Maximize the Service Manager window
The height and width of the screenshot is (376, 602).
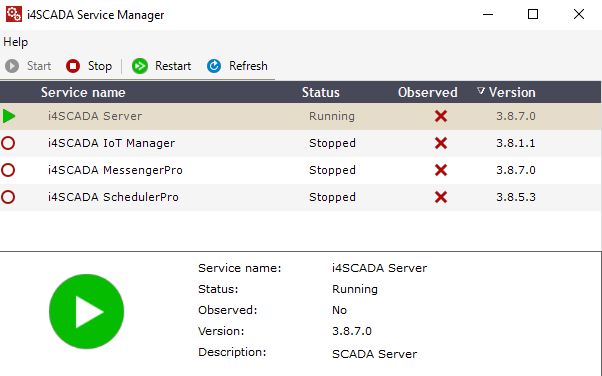pyautogui.click(x=533, y=15)
